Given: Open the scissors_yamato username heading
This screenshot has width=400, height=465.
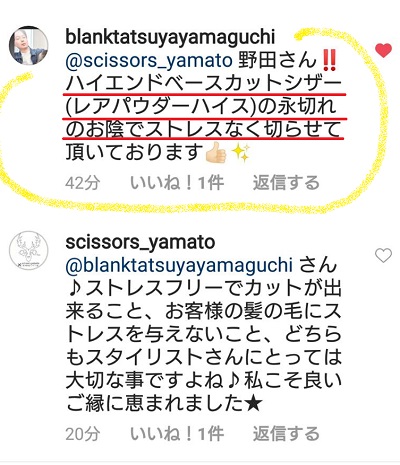Looking at the screenshot, I should 140,243.
